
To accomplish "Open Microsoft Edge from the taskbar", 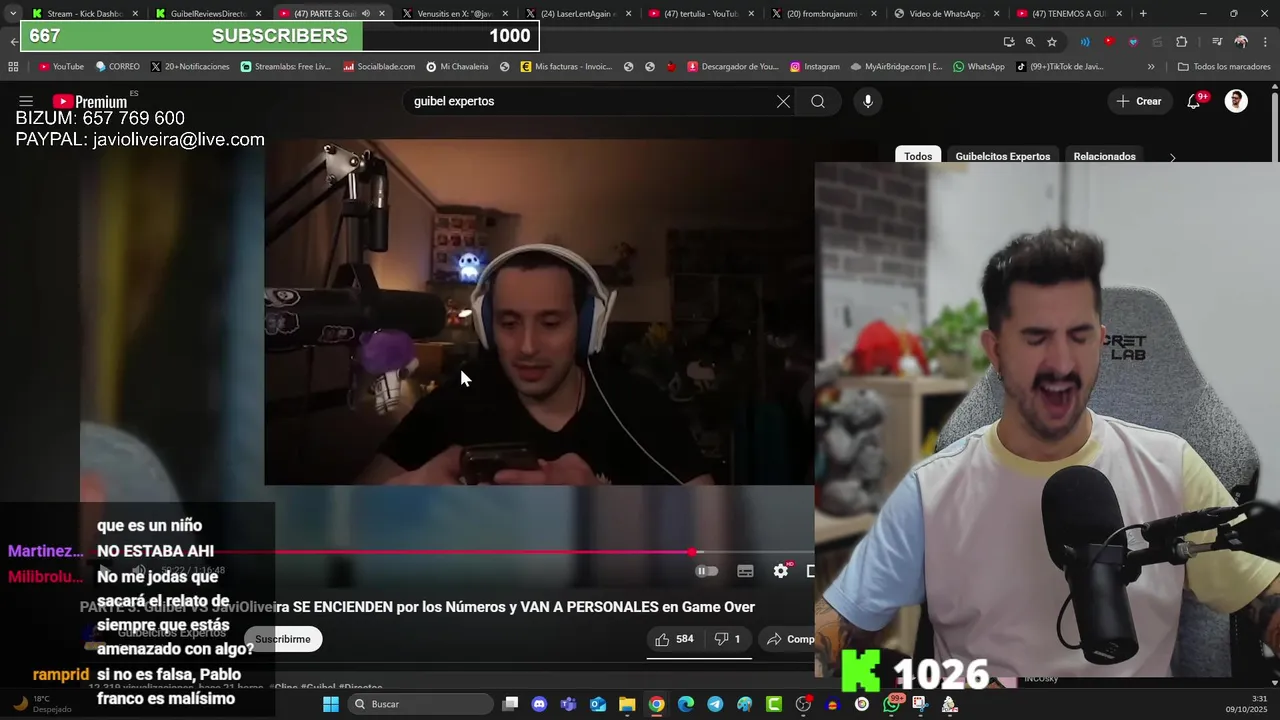I will [686, 704].
